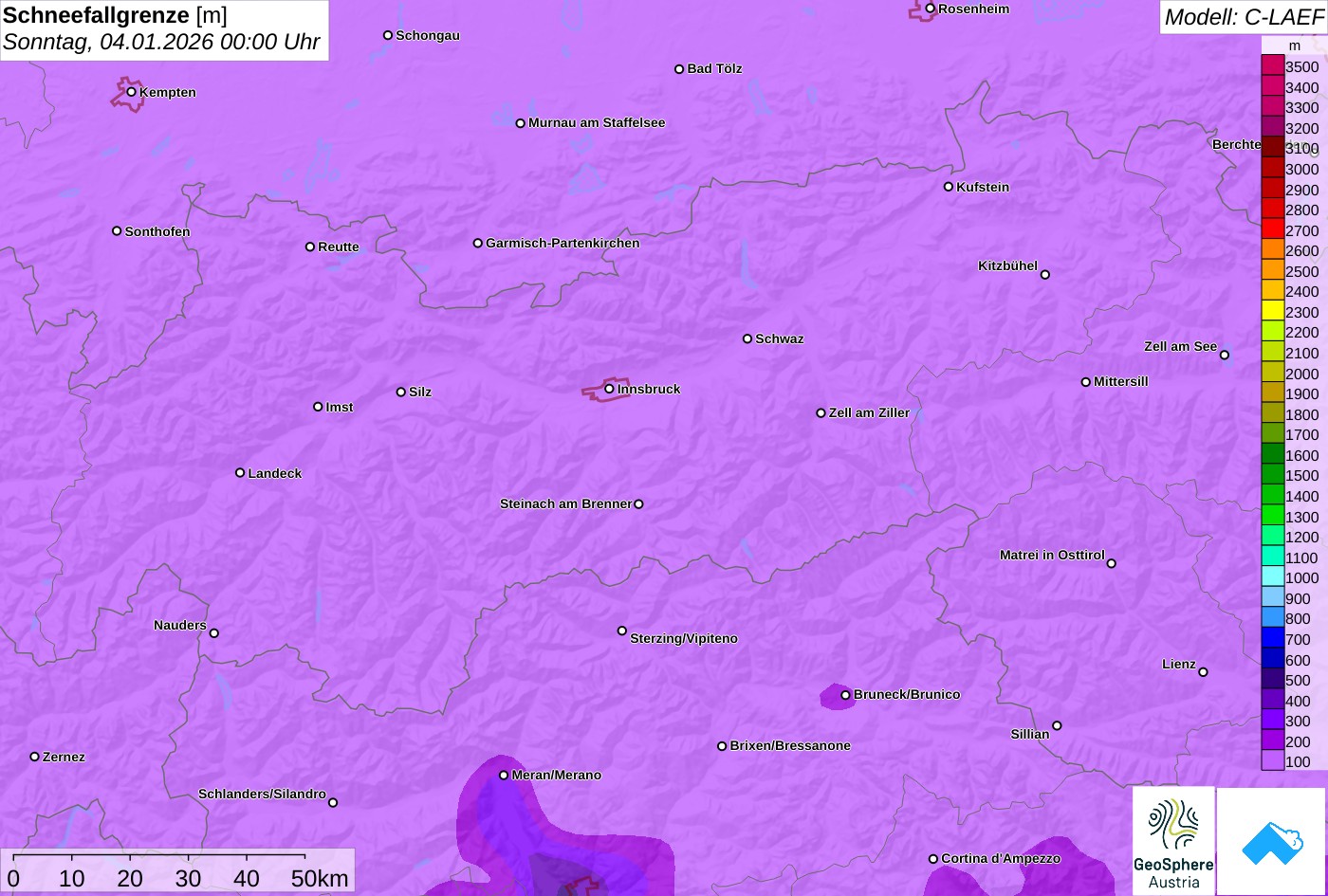The image size is (1328, 896).
Task: Click the GeoSphere Austria logo
Action: (x=1173, y=841)
